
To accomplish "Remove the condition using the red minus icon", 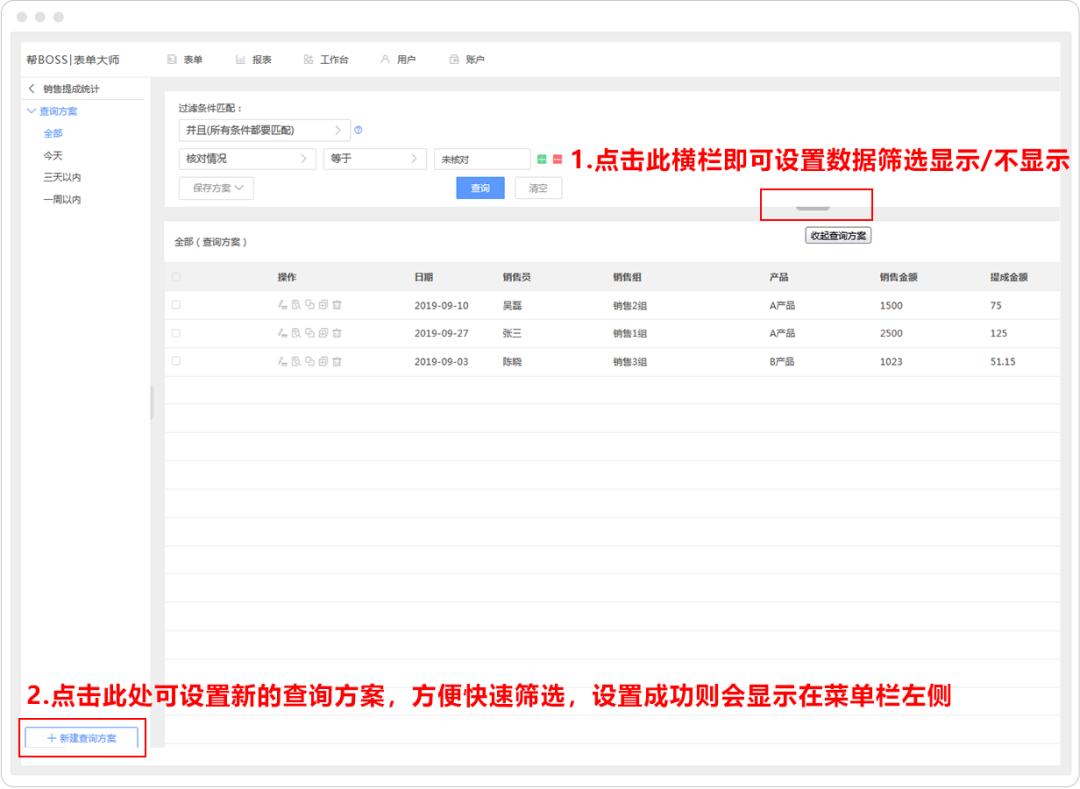I will [x=556, y=159].
